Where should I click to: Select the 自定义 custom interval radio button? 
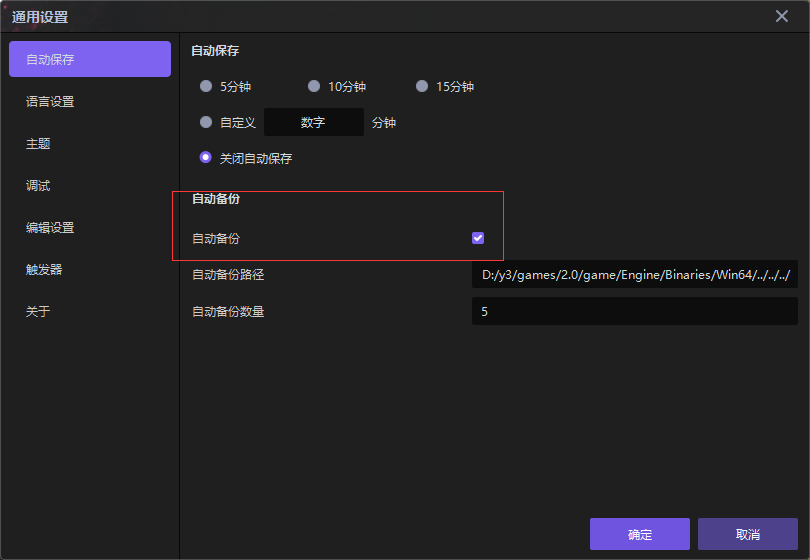point(206,123)
